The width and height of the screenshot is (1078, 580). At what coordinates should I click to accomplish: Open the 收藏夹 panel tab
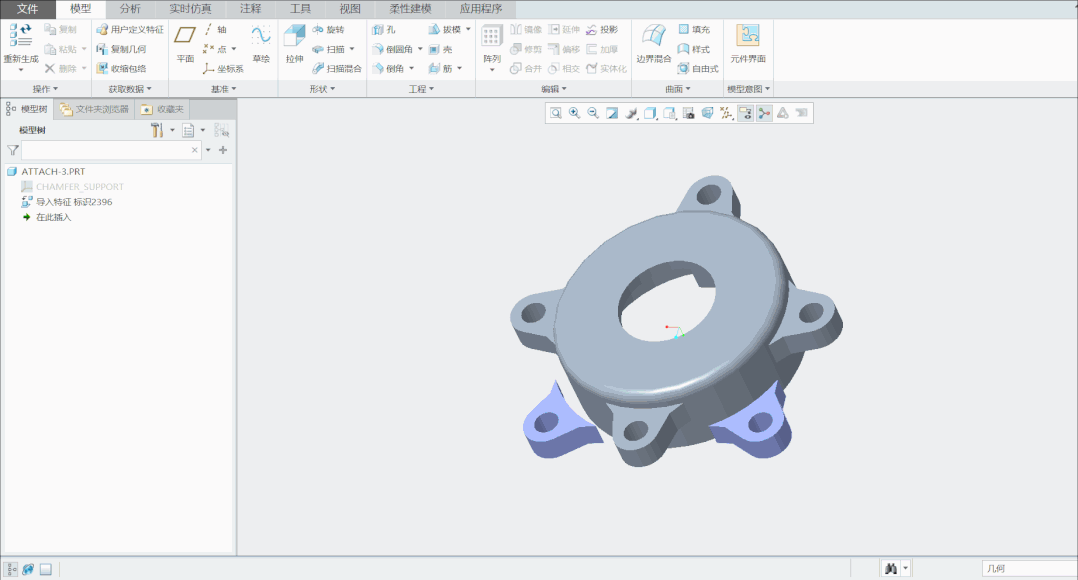(162, 109)
